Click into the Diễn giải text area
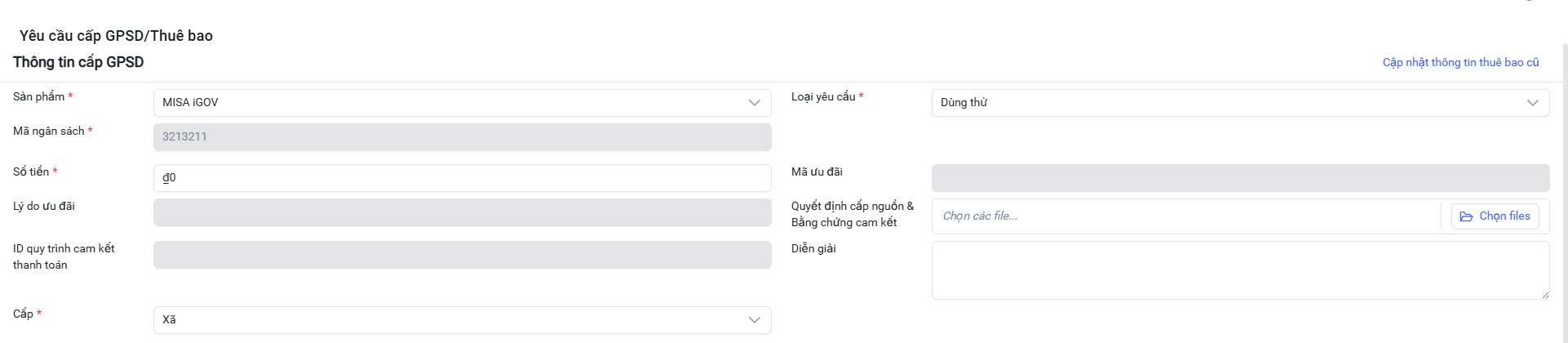Viewport: 1568px width, 343px height. [x=1240, y=269]
